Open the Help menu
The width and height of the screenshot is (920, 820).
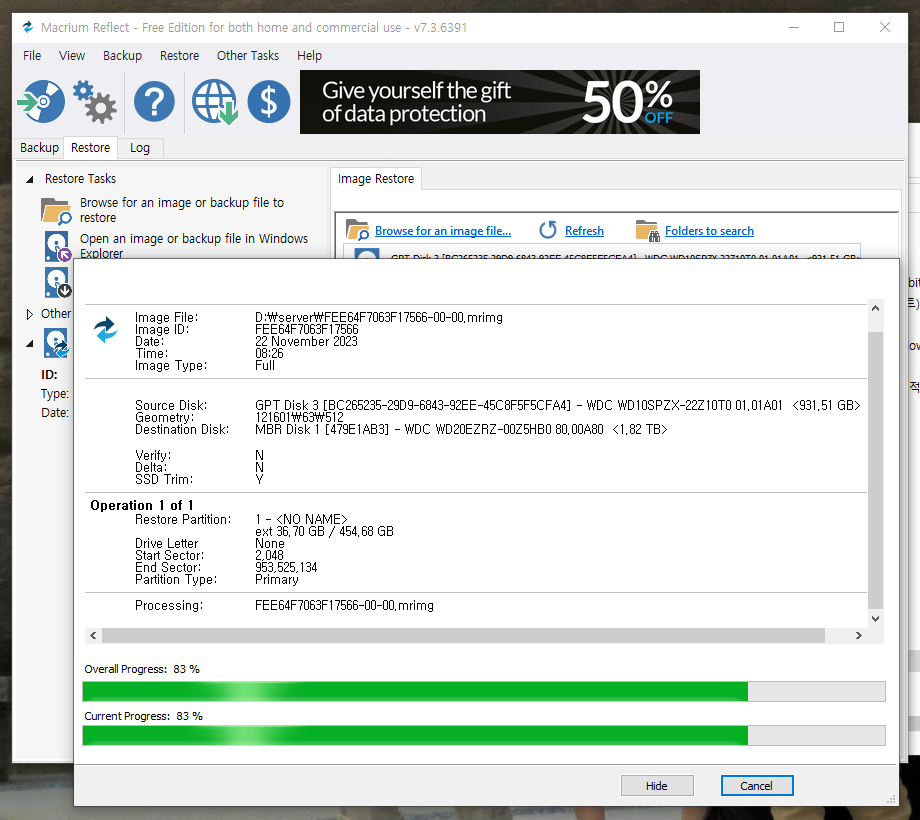pyautogui.click(x=309, y=56)
